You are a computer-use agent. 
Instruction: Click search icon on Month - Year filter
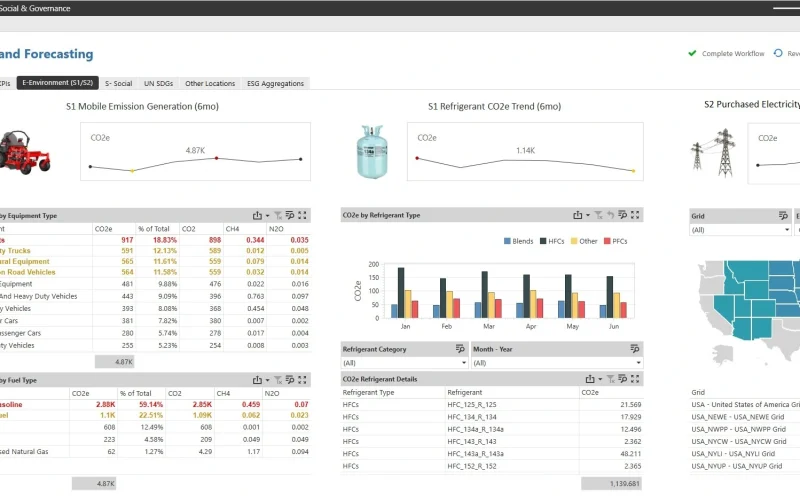[634, 349]
